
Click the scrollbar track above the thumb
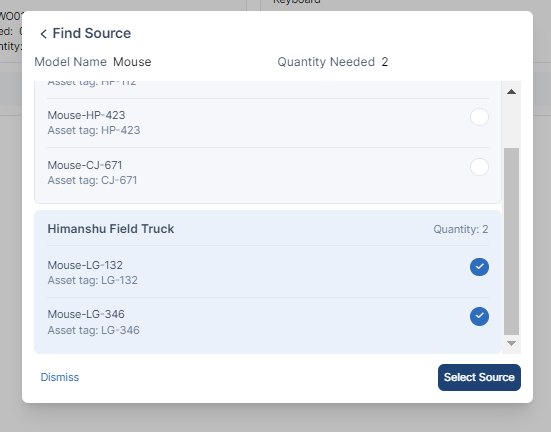[511, 123]
